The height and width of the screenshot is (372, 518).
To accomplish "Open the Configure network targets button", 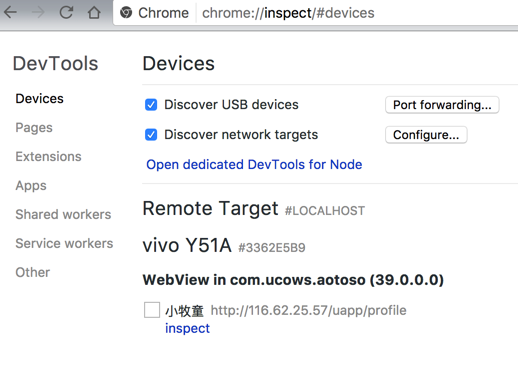I will tap(426, 135).
